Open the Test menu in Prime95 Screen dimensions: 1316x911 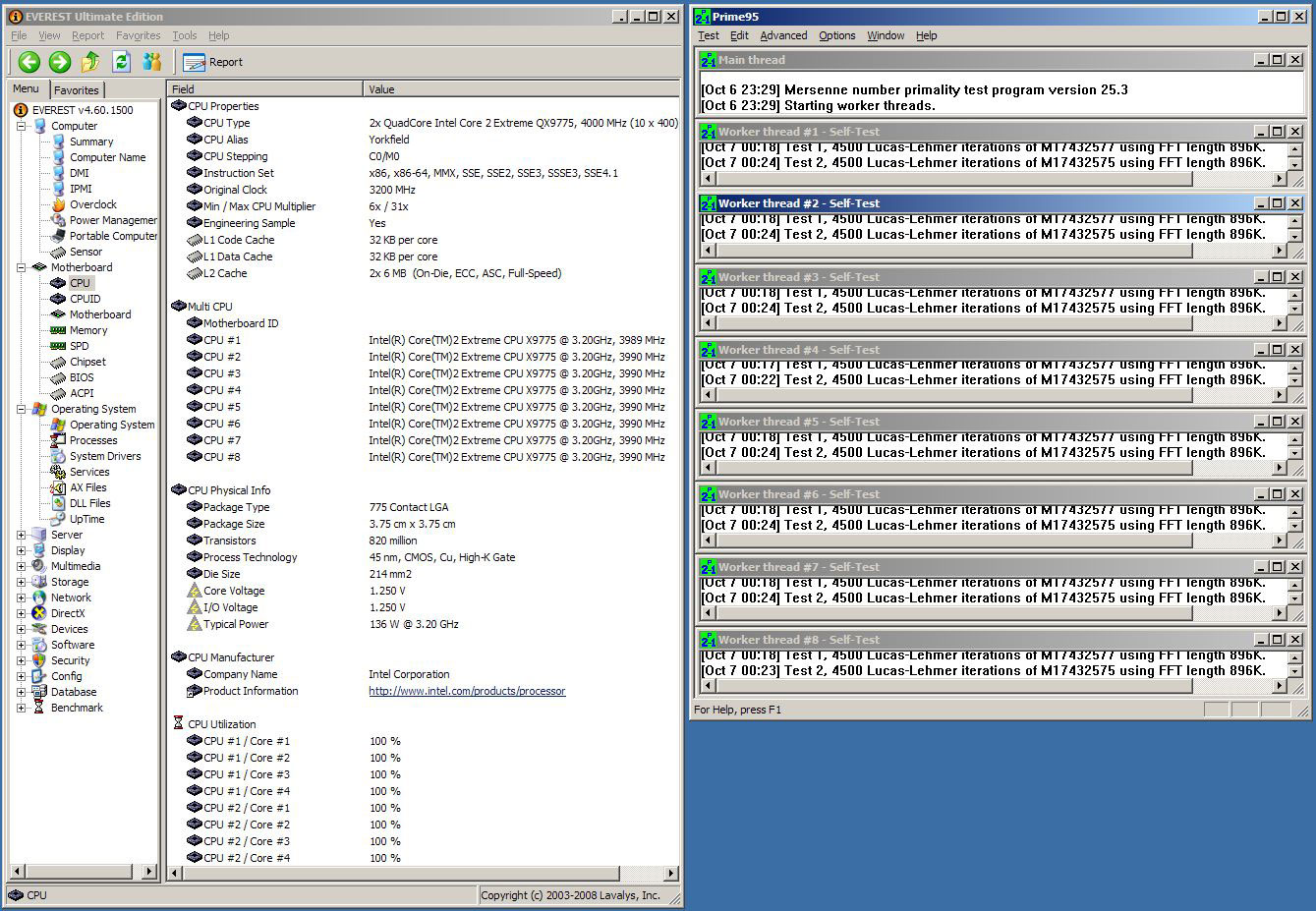click(x=709, y=35)
